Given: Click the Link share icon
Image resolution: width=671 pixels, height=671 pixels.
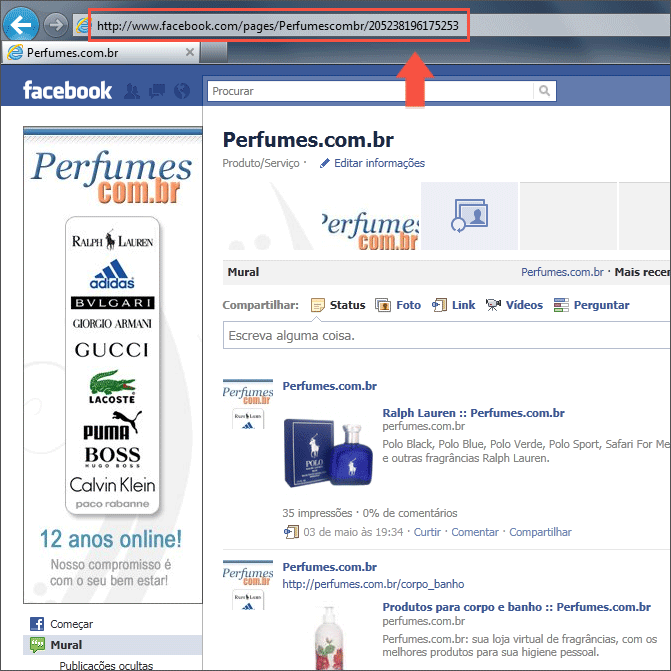Looking at the screenshot, I should [439, 305].
